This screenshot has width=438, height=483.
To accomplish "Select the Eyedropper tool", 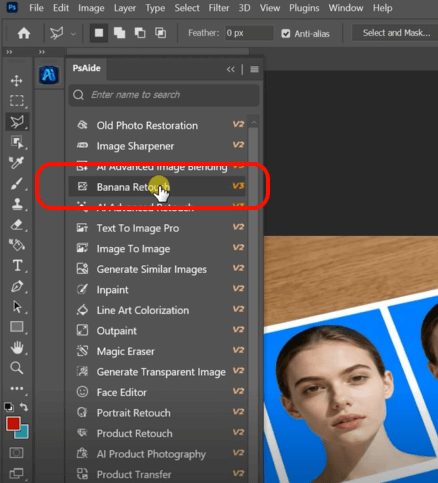I will point(16,163).
